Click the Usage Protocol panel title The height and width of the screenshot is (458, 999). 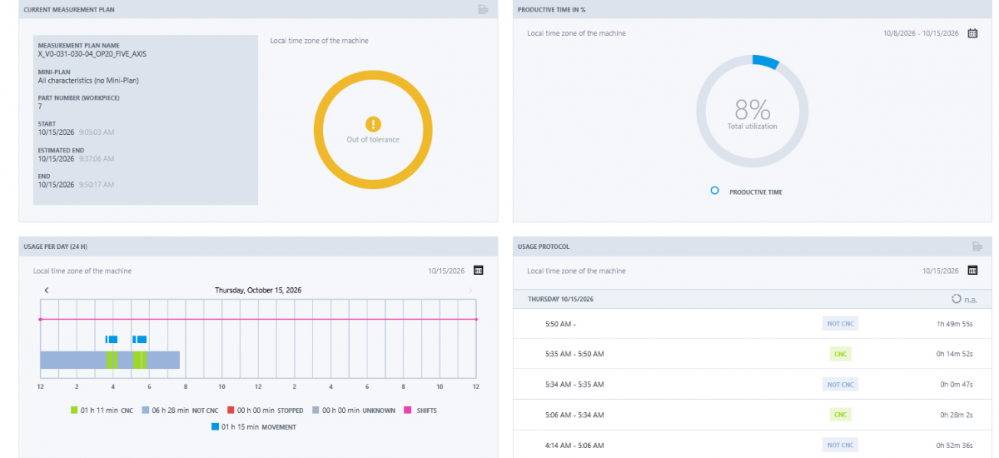pos(543,247)
